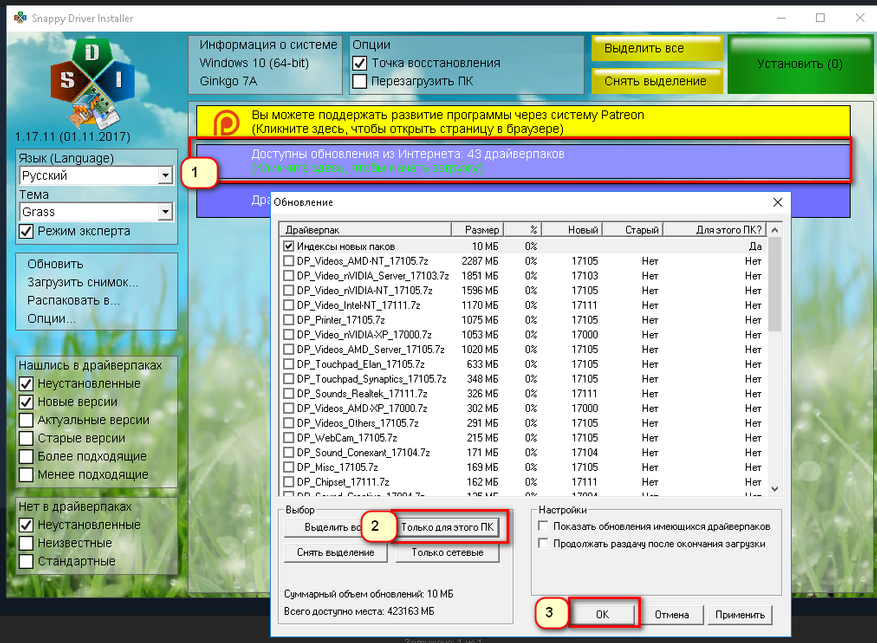The image size is (877, 643).
Task: Click Только для этого ПК button
Action: 447,527
